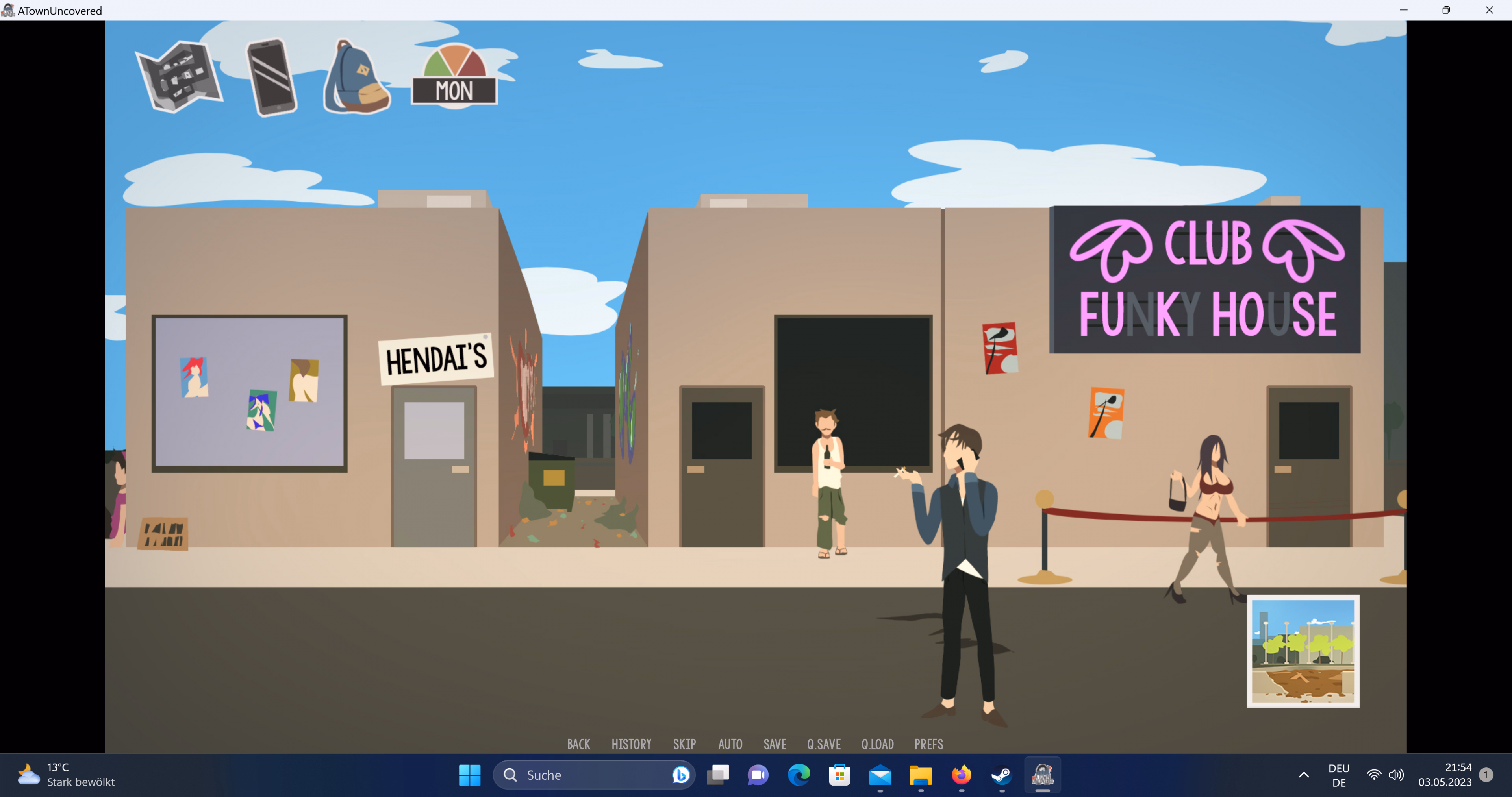Image resolution: width=1512 pixels, height=797 pixels.
Task: Show hidden system tray icons
Action: (x=1304, y=775)
